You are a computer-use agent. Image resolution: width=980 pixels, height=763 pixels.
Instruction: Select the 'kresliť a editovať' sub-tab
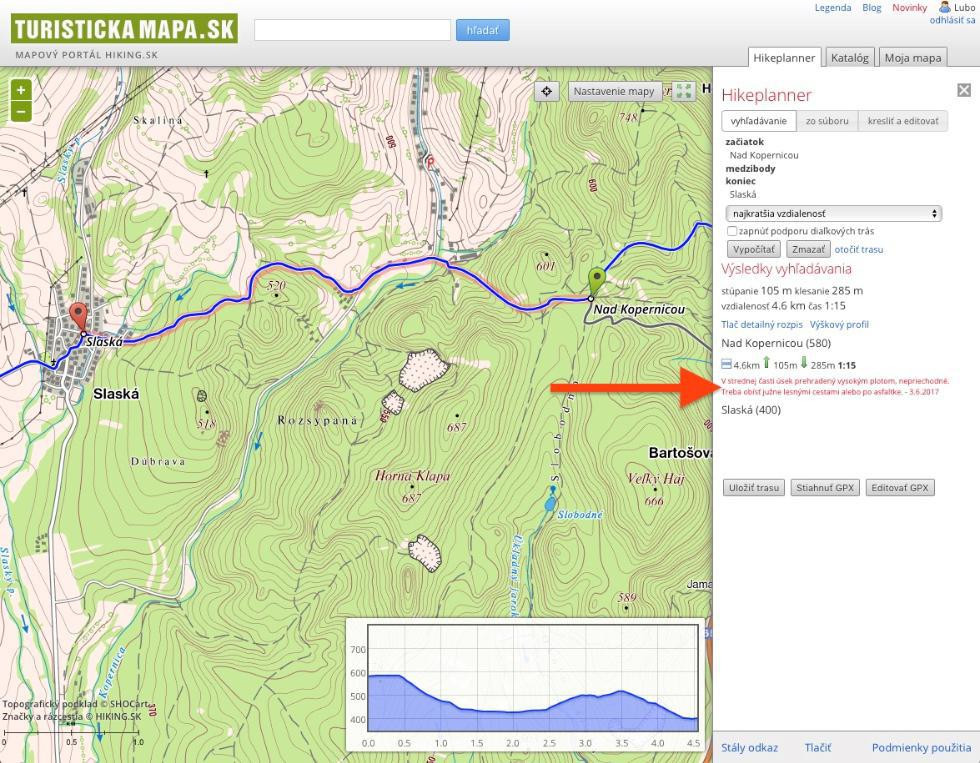click(902, 121)
